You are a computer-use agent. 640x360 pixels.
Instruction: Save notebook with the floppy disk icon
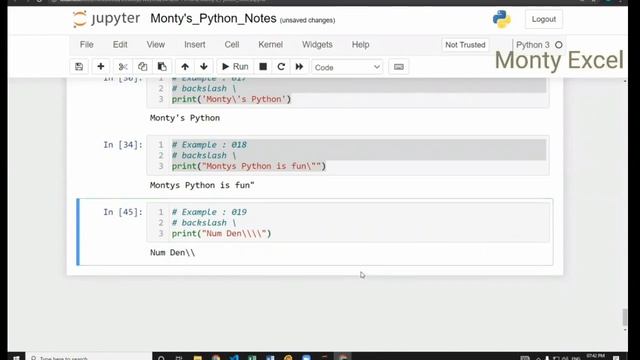79,67
